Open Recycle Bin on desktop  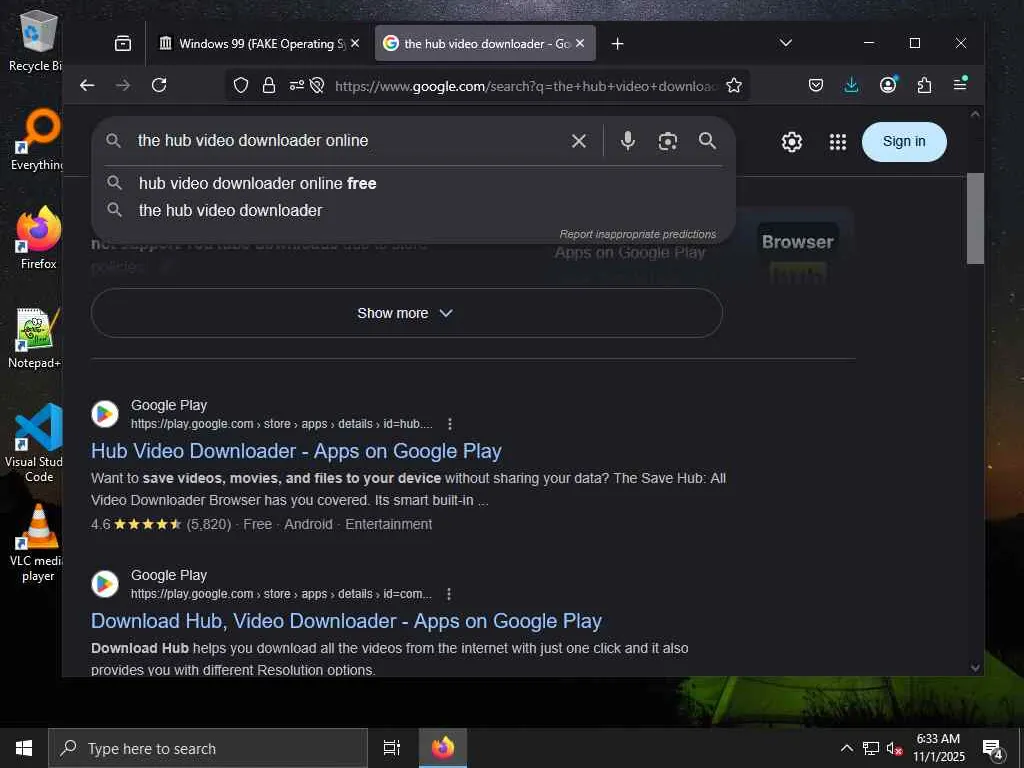click(36, 41)
